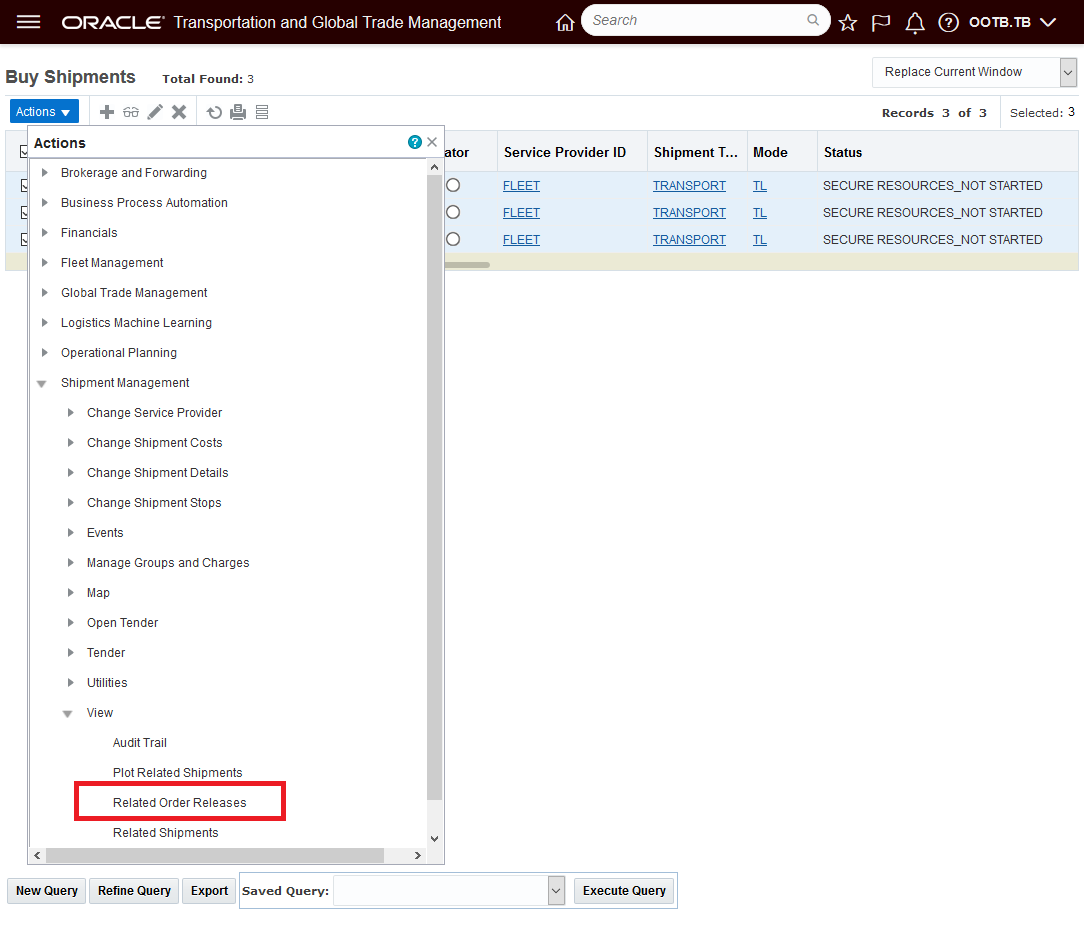The image size is (1084, 925).
Task: Click the glasses view icon
Action: pos(131,112)
